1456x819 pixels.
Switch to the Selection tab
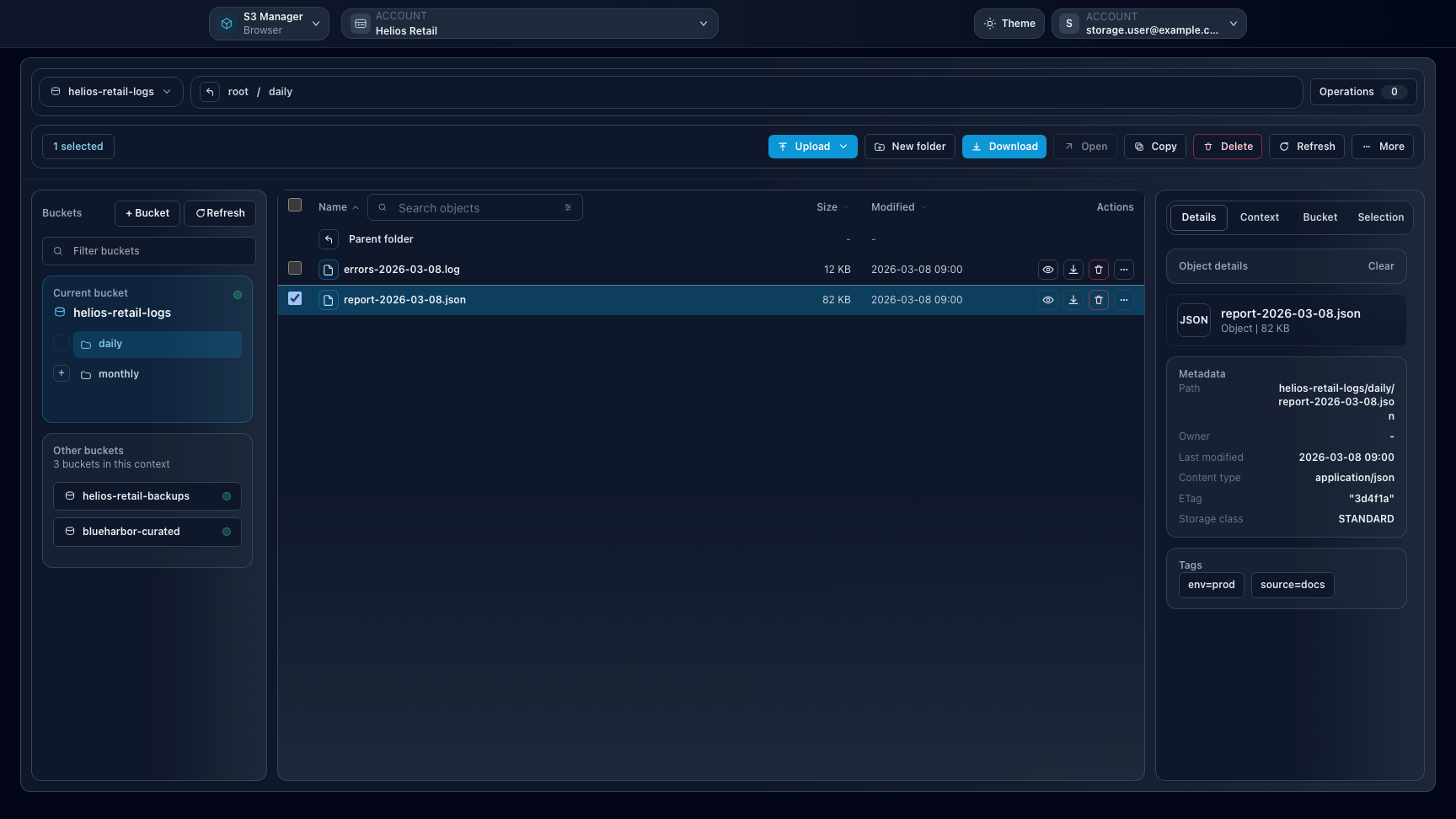pos(1380,217)
